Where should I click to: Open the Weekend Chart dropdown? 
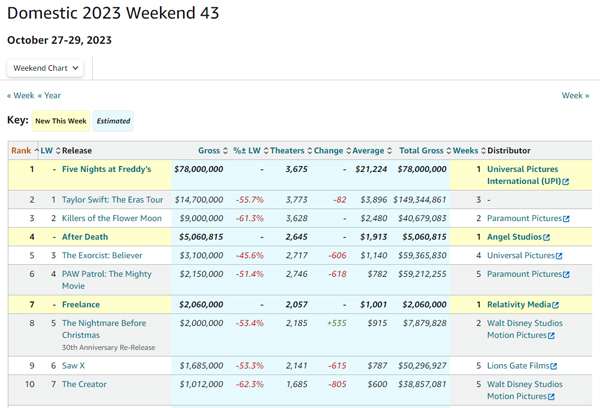45,68
